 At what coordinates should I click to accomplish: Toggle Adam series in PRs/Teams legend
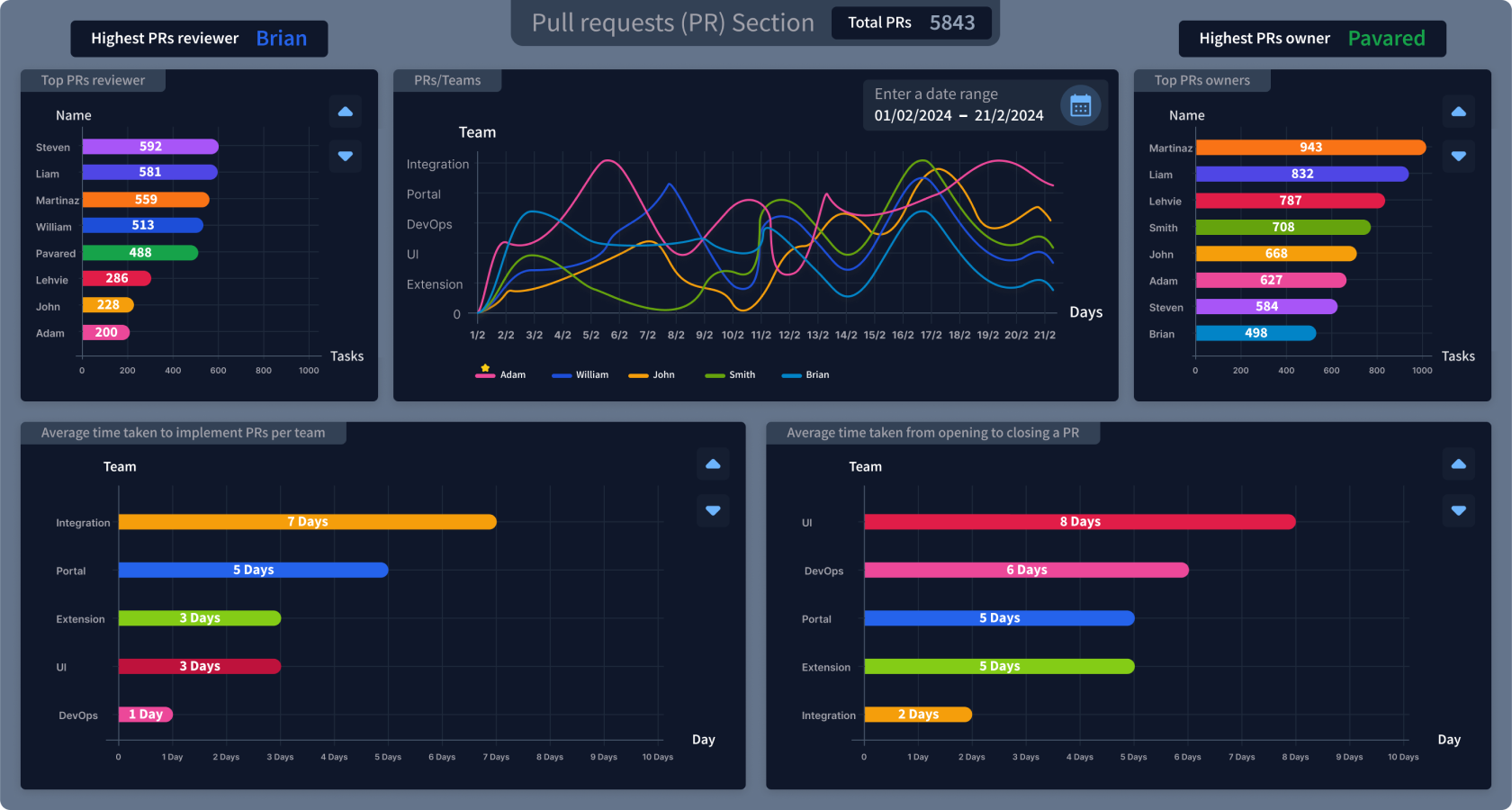pyautogui.click(x=500, y=374)
